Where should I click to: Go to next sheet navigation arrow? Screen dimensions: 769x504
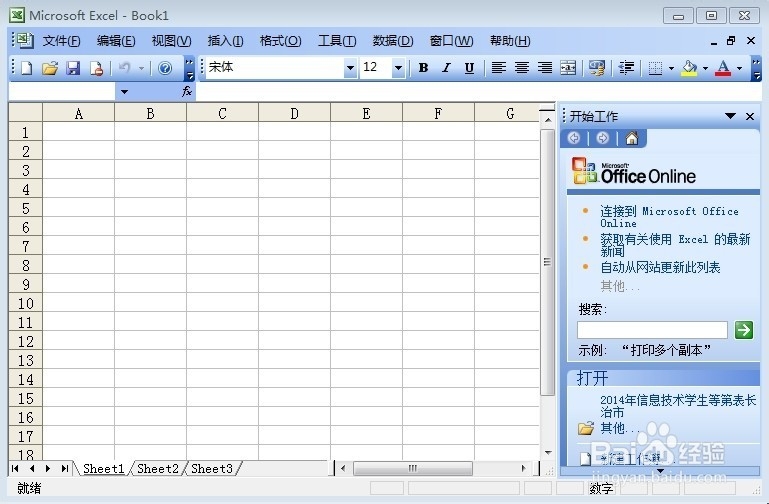tap(48, 469)
